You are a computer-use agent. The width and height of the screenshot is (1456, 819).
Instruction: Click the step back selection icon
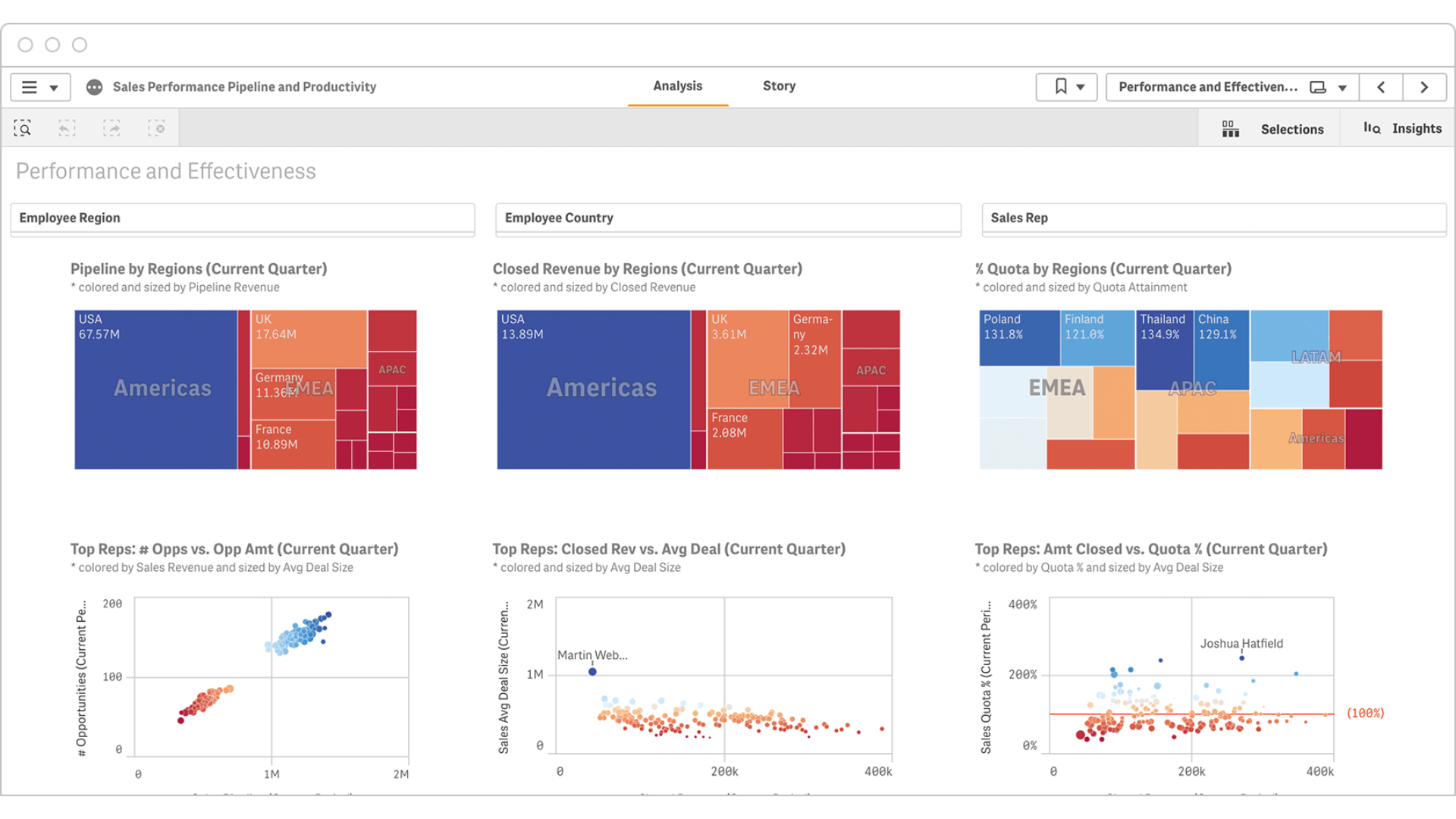(67, 128)
